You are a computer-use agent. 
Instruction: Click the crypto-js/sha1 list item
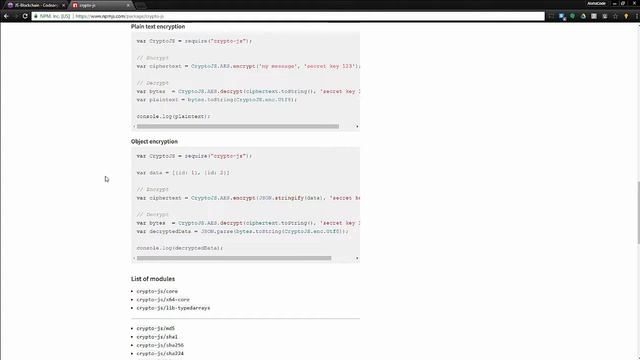157,337
